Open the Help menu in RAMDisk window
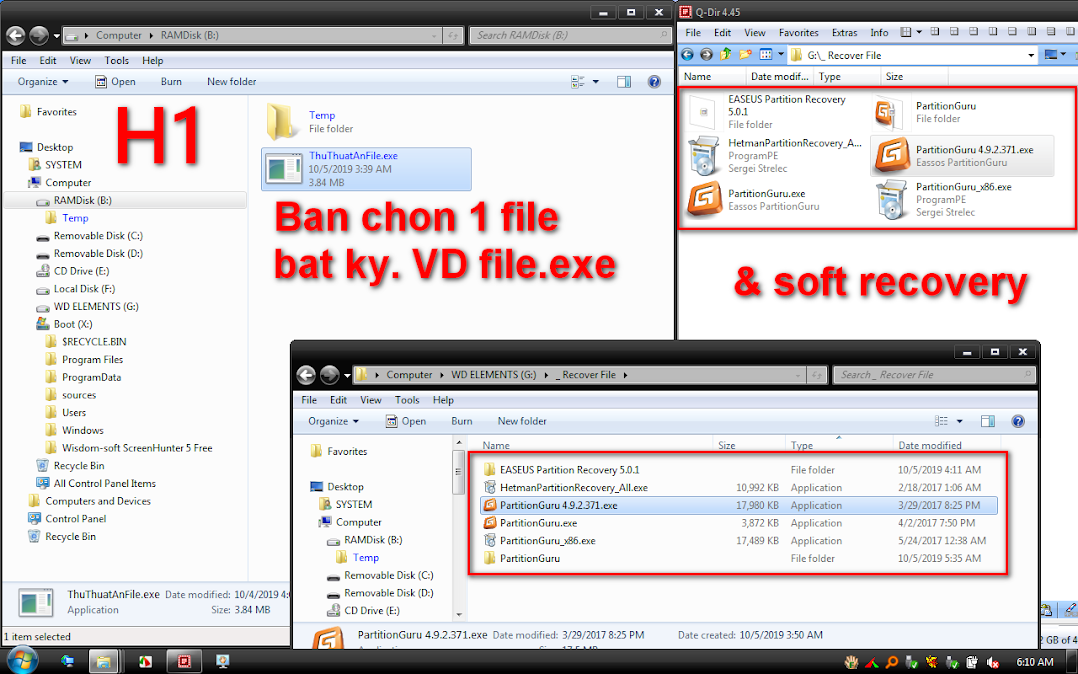Viewport: 1078px width, 674px height. 153,61
